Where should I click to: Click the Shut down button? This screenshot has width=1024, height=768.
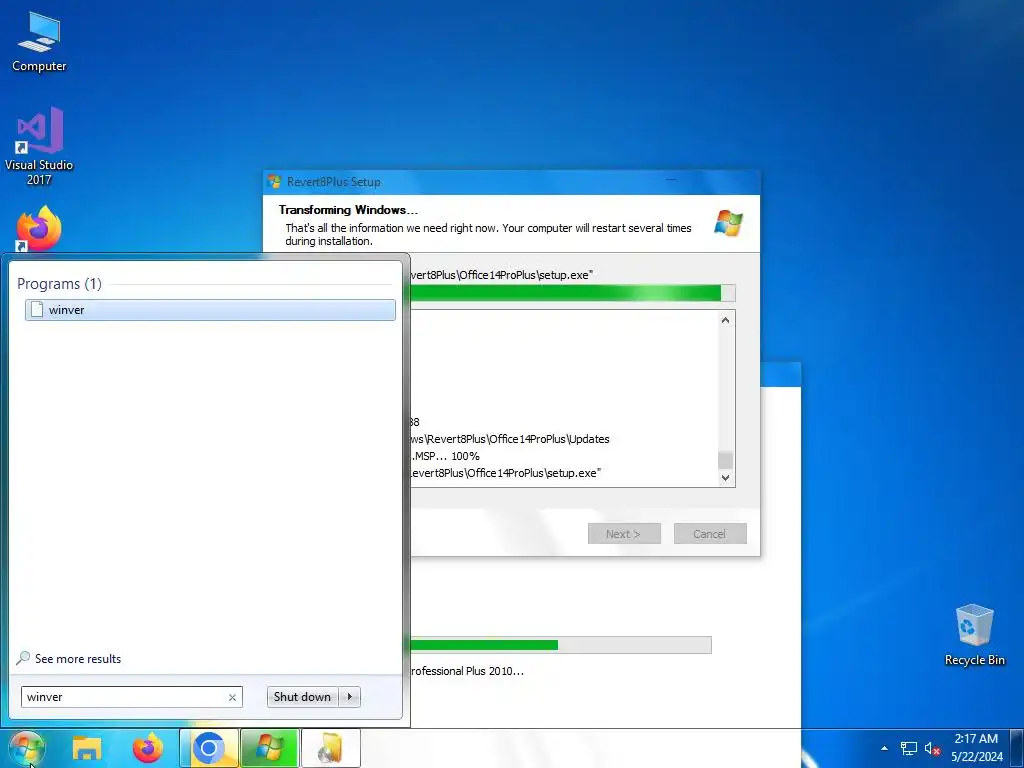[x=302, y=697]
